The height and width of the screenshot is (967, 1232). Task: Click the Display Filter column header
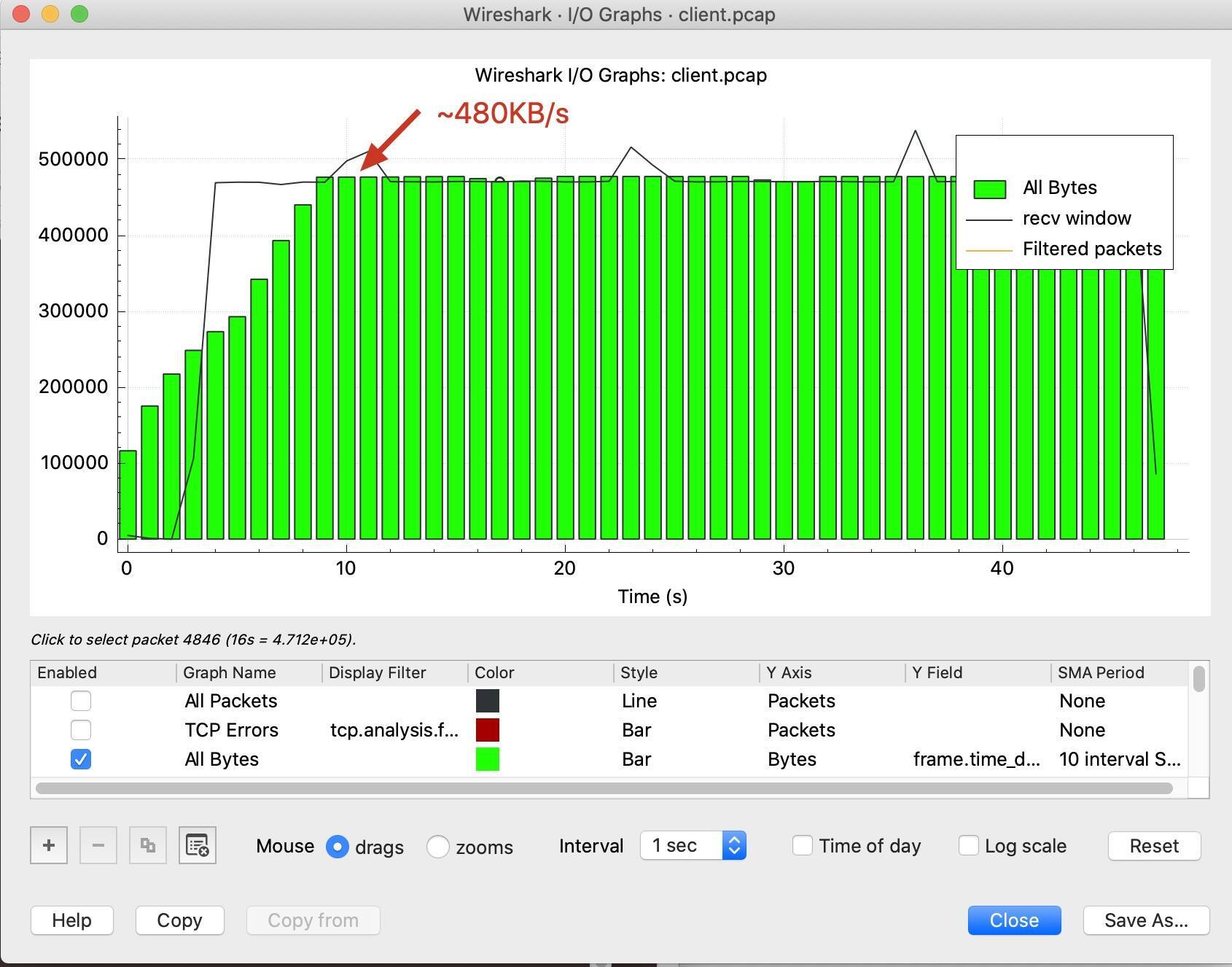pos(377,672)
